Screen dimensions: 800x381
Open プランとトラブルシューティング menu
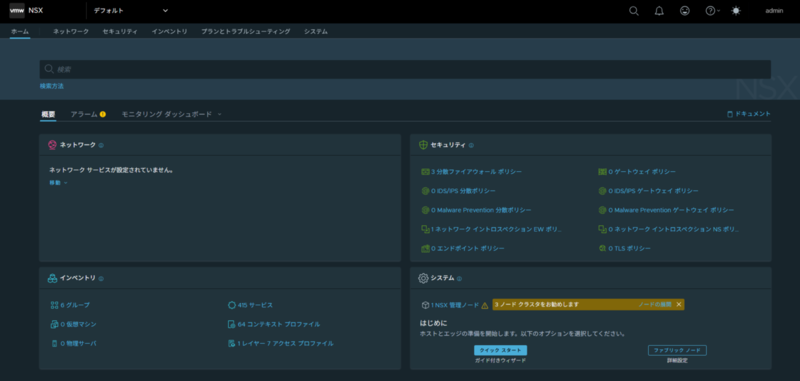(x=245, y=32)
